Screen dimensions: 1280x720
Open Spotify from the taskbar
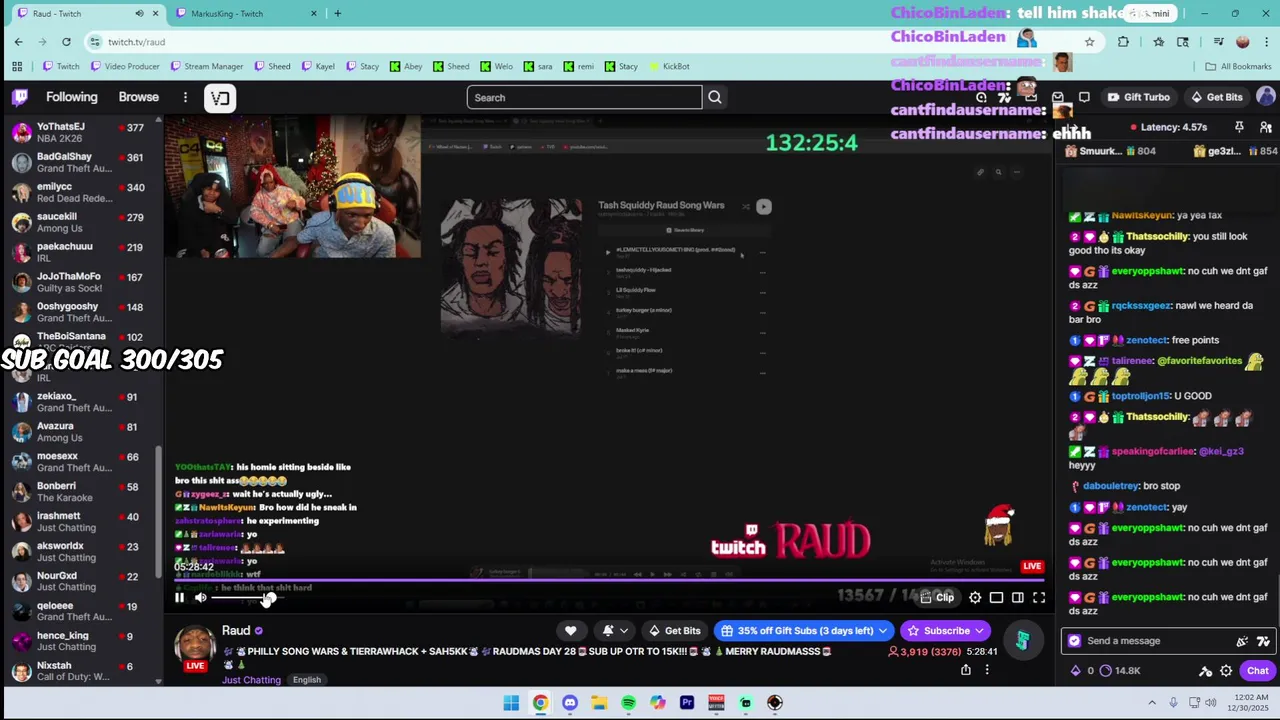tap(628, 703)
